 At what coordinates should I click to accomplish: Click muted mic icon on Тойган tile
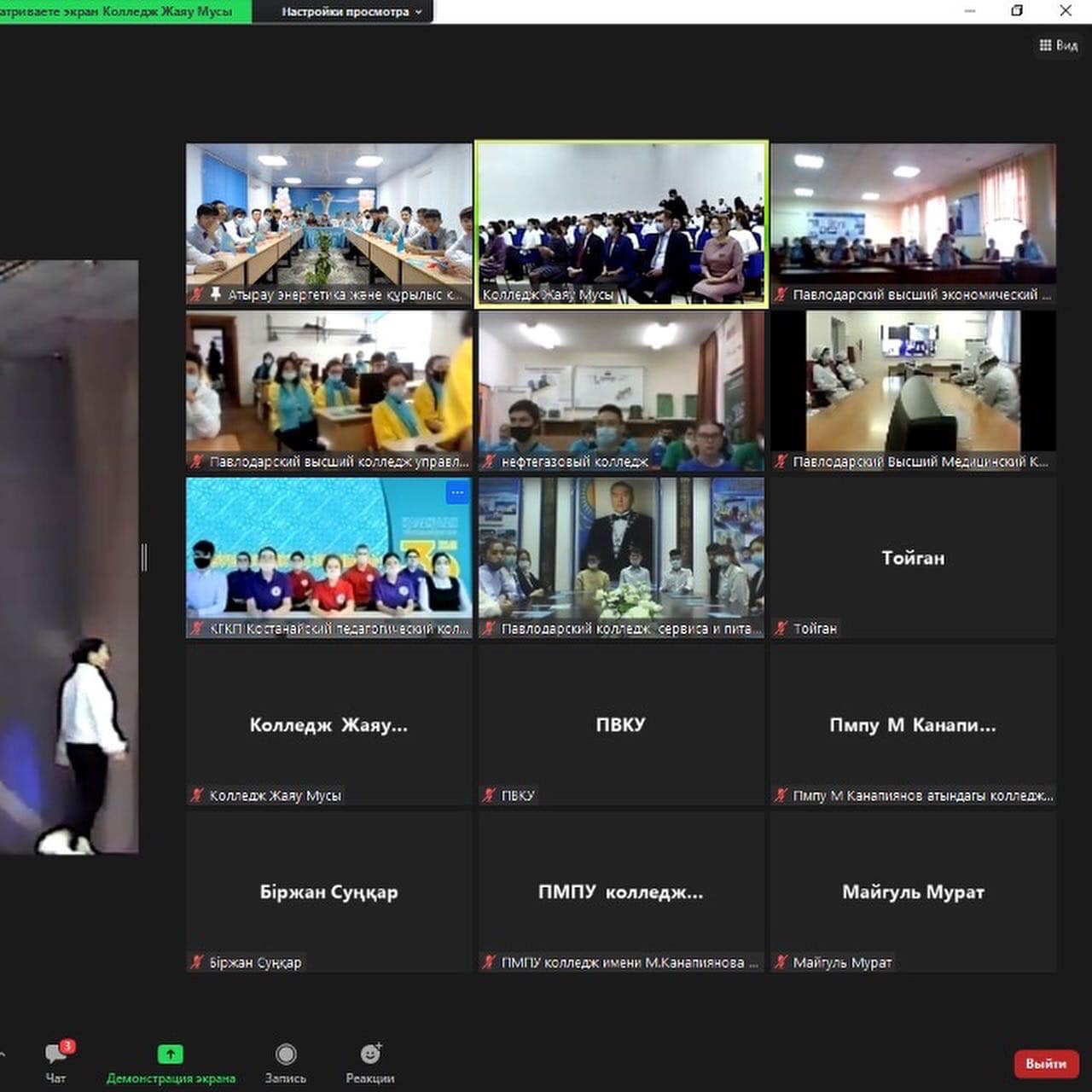click(781, 629)
